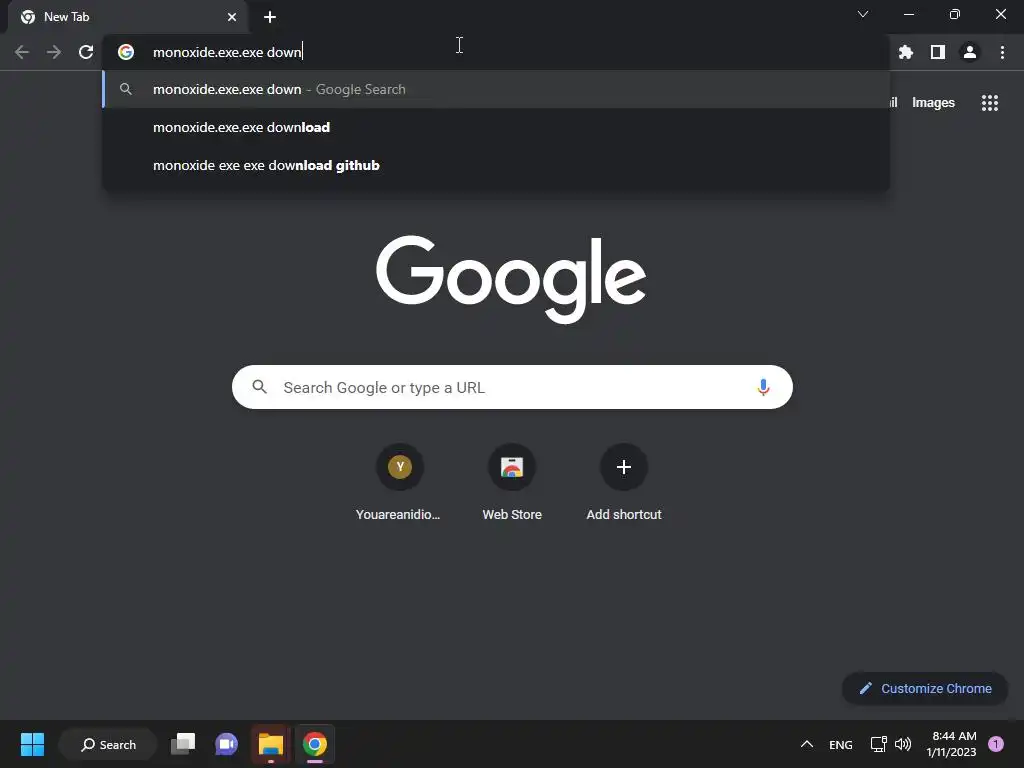
Task: Open the Teams Chat taskbar icon
Action: coord(227,744)
